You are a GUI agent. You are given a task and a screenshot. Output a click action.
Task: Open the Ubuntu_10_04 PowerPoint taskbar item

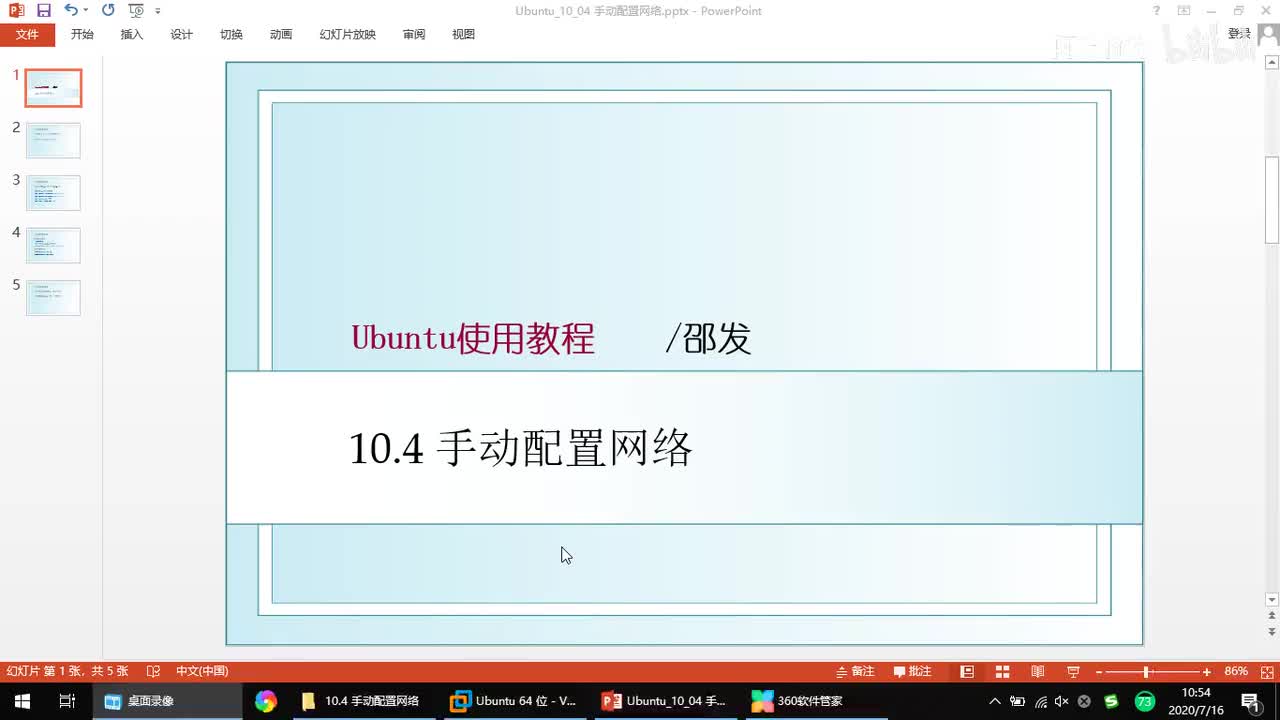click(664, 701)
